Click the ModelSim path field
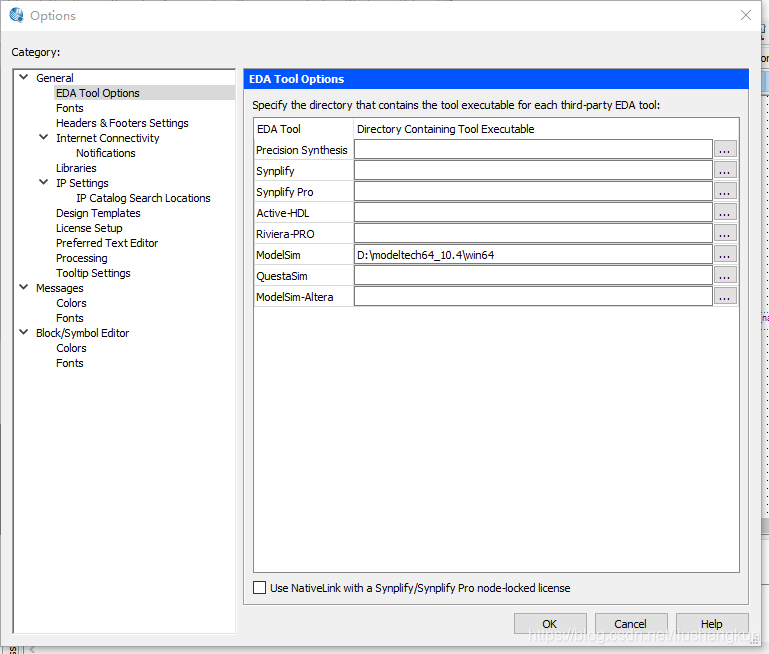 (x=533, y=255)
